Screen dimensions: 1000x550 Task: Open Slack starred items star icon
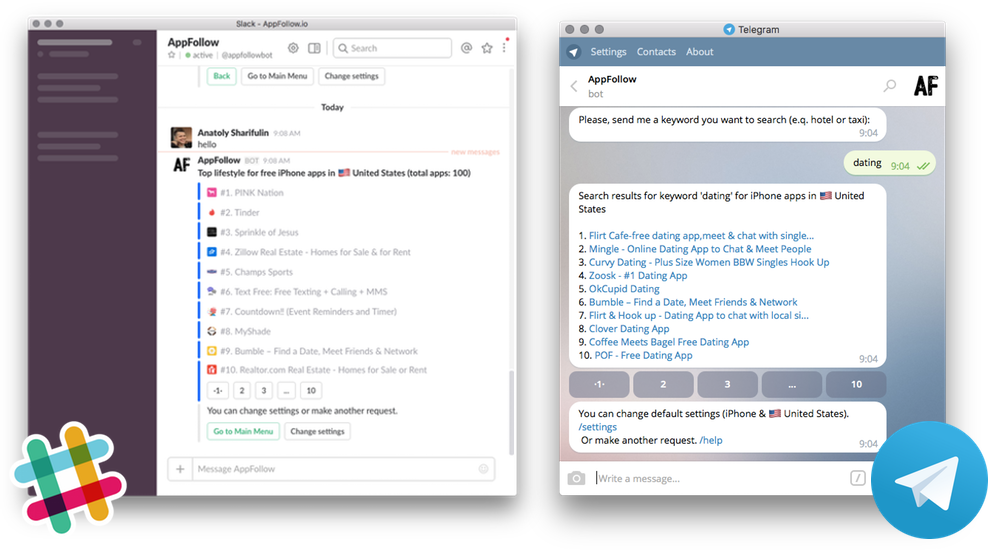(487, 48)
